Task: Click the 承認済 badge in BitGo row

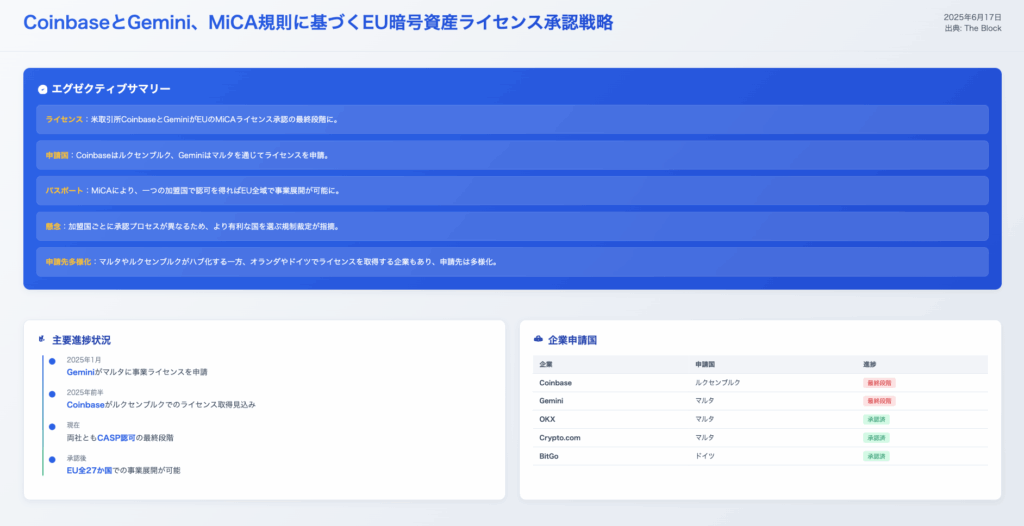Action: [876, 455]
